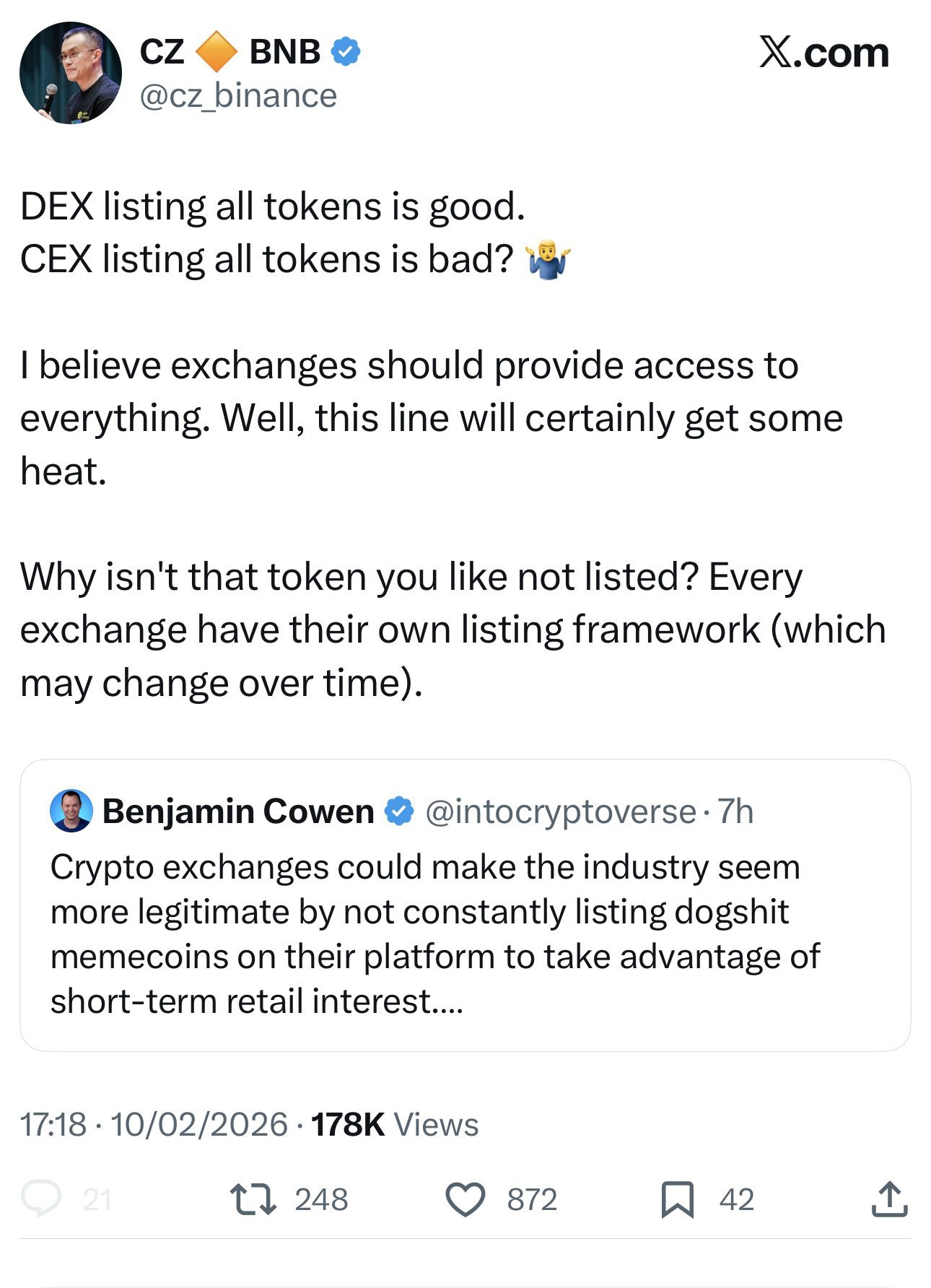Like the tweet with heart icon
This screenshot has height=1288, width=931.
[465, 1199]
